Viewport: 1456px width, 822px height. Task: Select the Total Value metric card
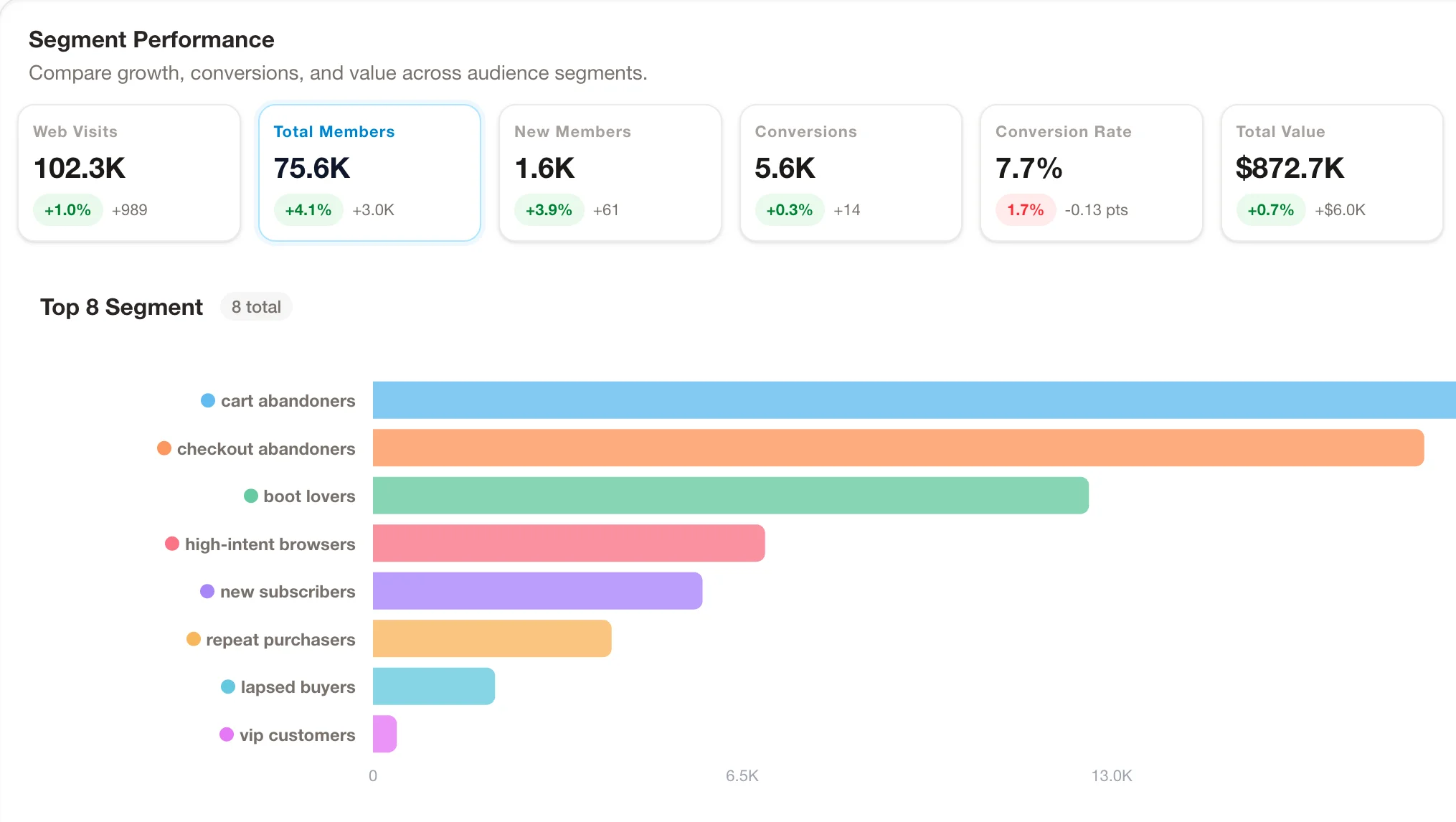click(1332, 173)
